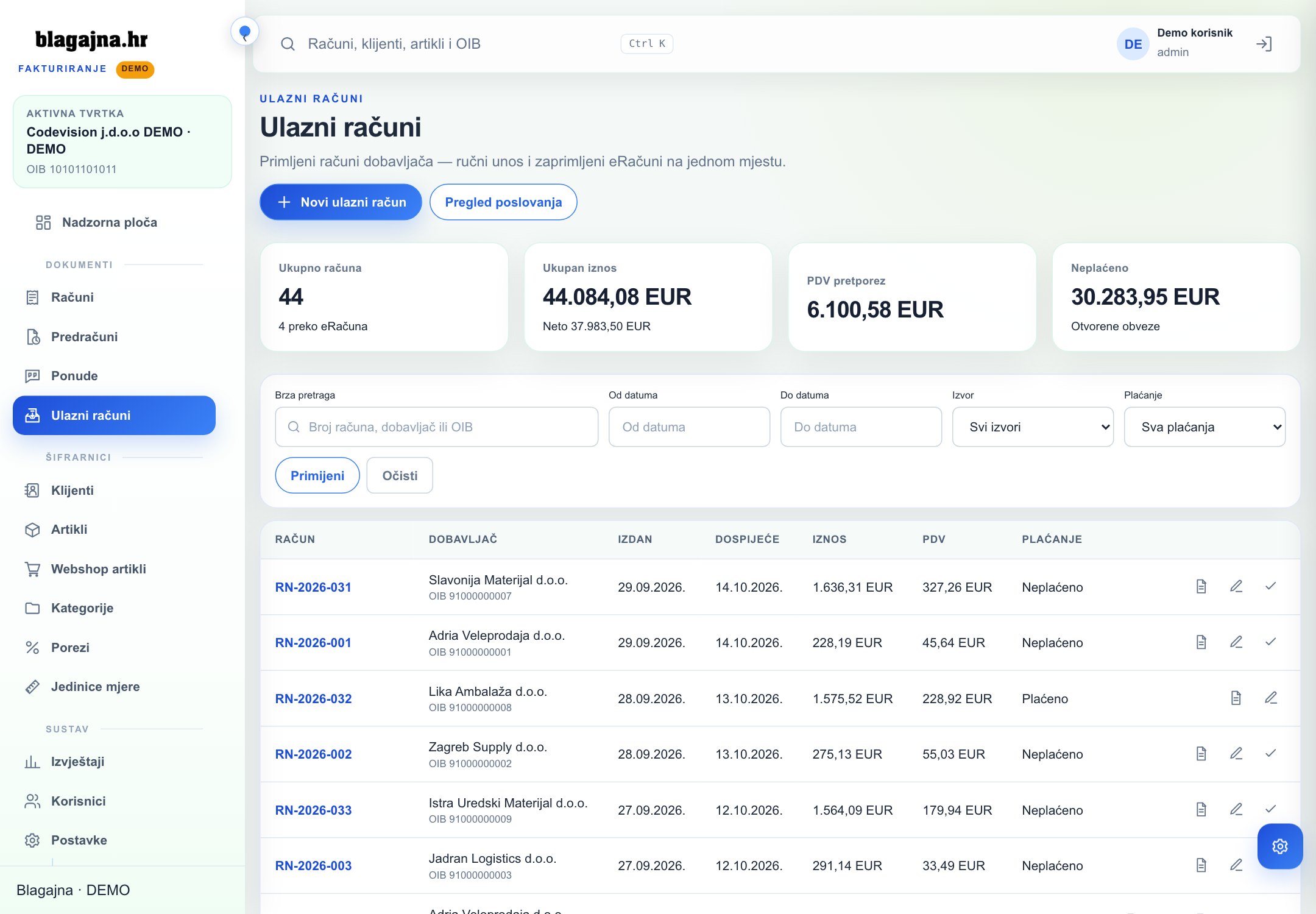Focus the Brza pretraga search field
The width and height of the screenshot is (1316, 914).
437,427
